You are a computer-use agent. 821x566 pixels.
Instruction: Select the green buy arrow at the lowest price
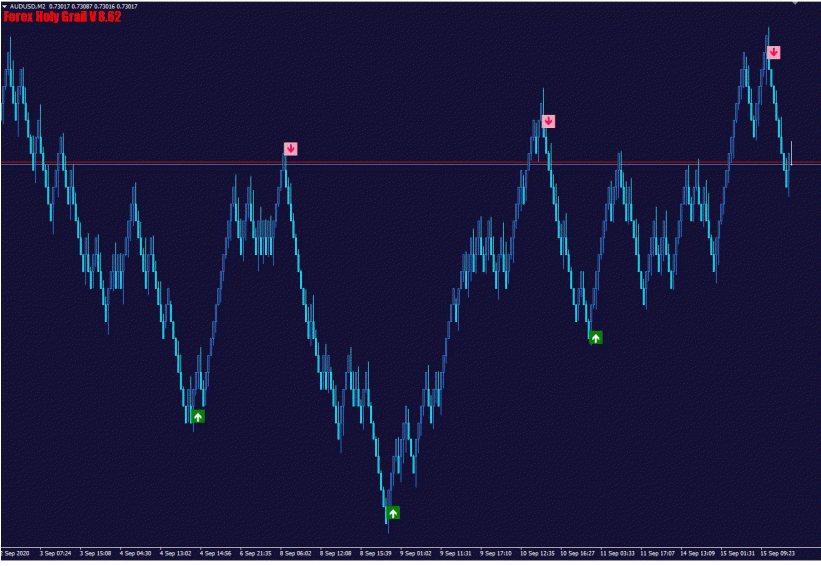pyautogui.click(x=393, y=513)
